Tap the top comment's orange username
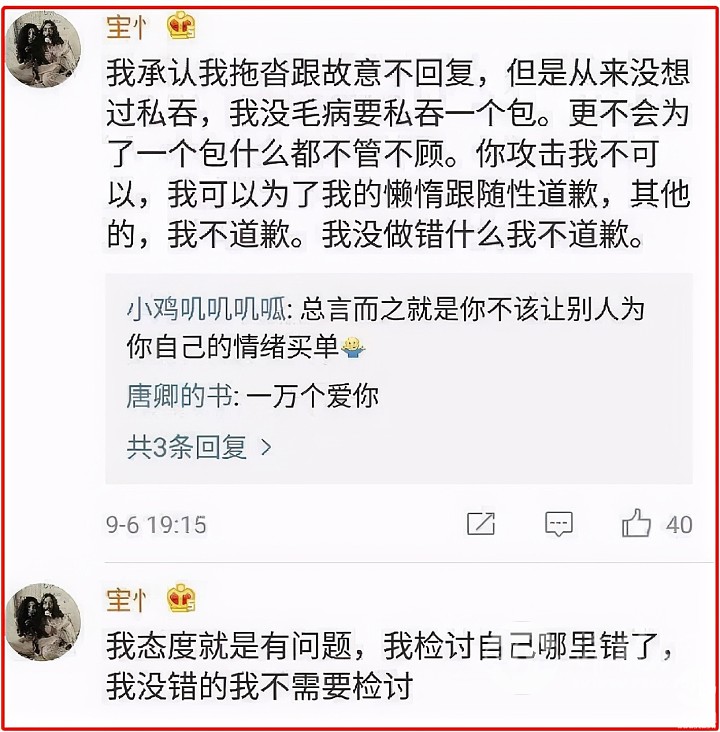This screenshot has height=732, width=720. (x=127, y=27)
